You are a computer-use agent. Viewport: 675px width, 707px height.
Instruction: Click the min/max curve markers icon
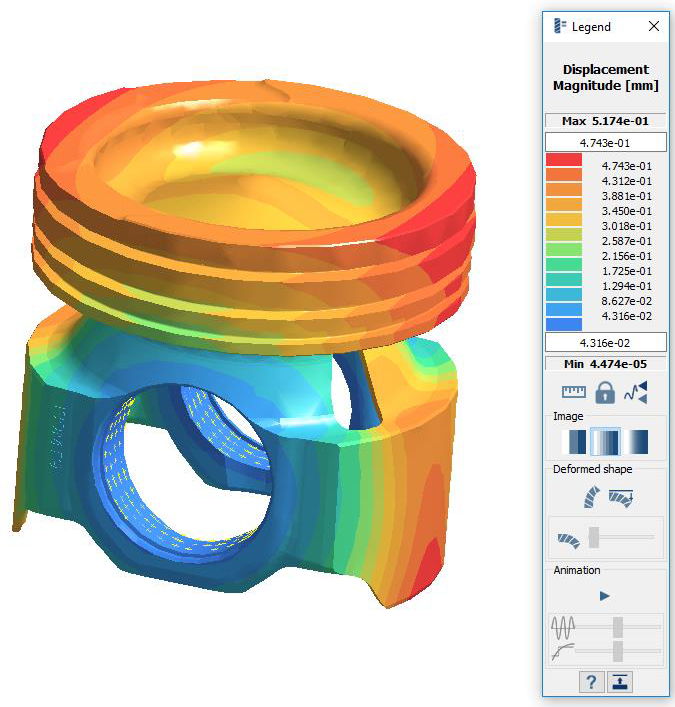click(x=635, y=392)
